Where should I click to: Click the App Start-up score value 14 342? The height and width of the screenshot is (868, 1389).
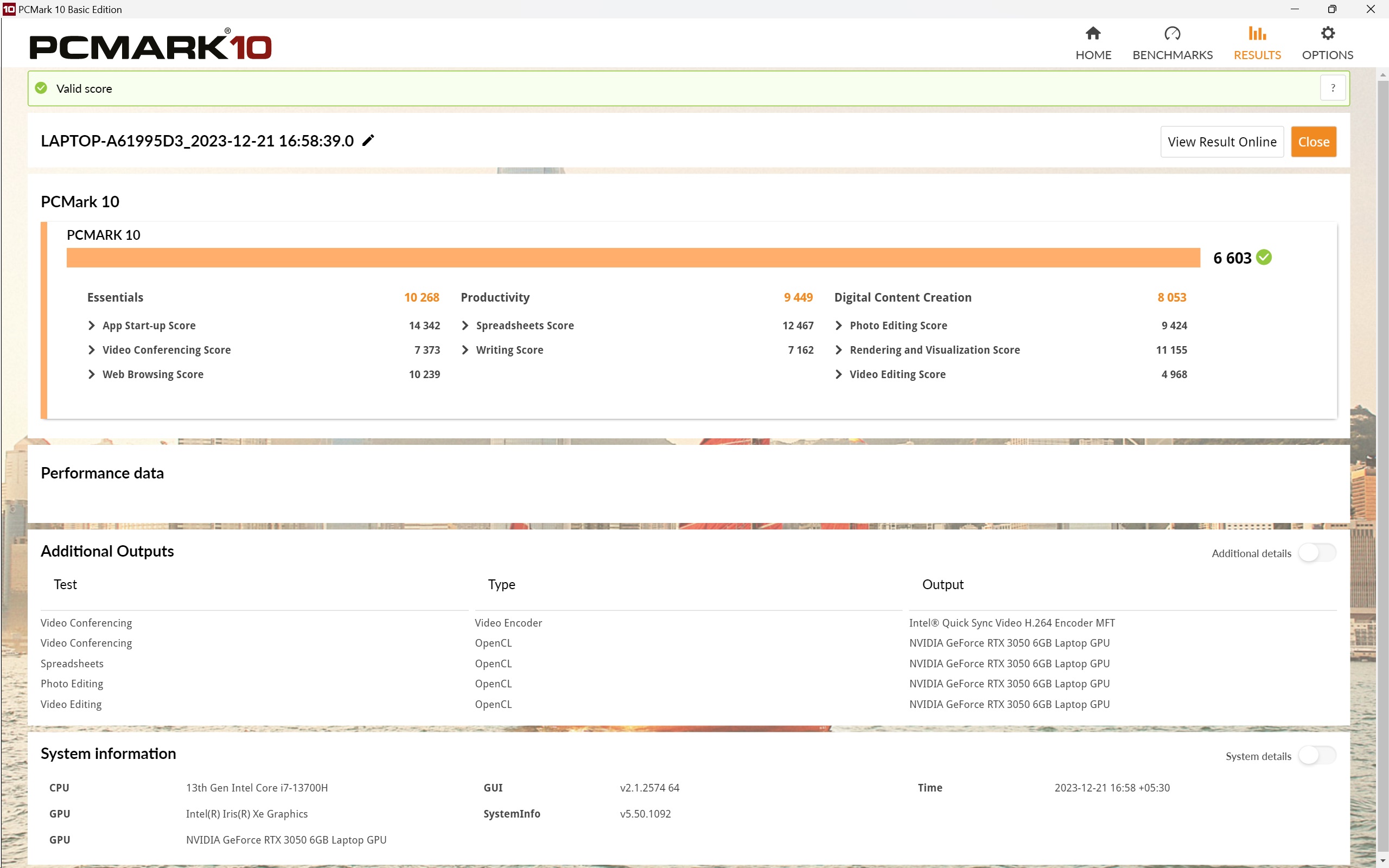click(x=424, y=325)
